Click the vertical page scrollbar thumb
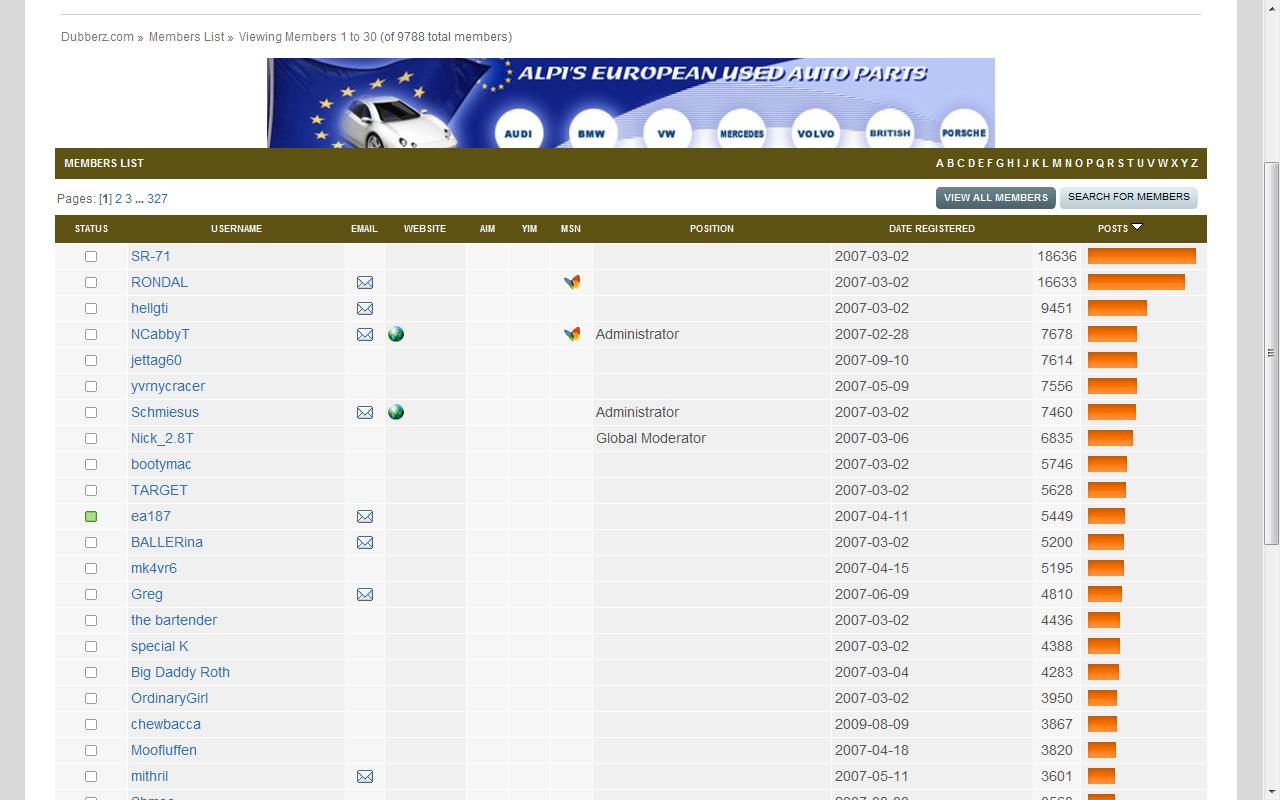Viewport: 1280px width, 800px height. (1271, 353)
